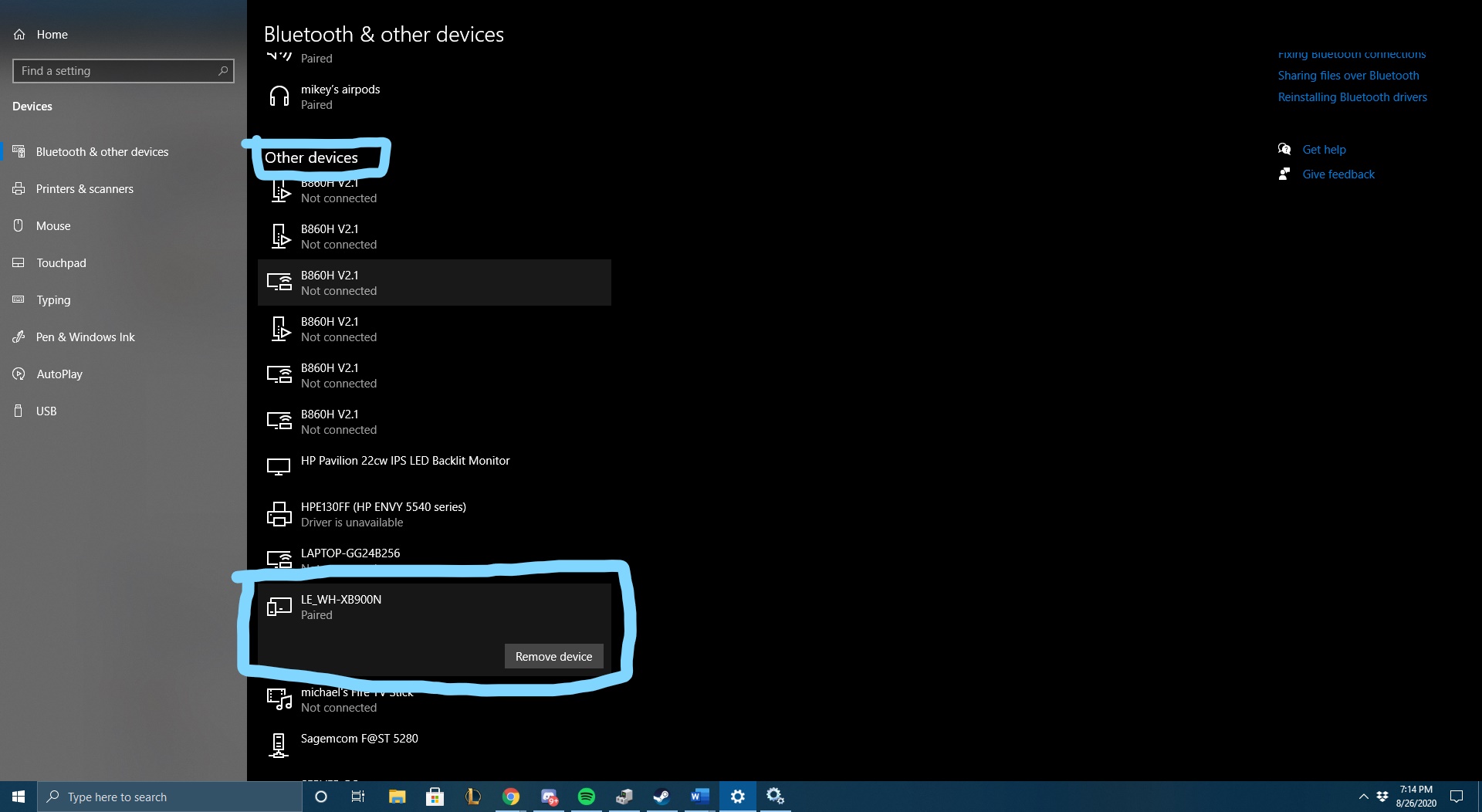Click Dropbox tray icon
Screen dimensions: 1482x812
coord(1382,797)
